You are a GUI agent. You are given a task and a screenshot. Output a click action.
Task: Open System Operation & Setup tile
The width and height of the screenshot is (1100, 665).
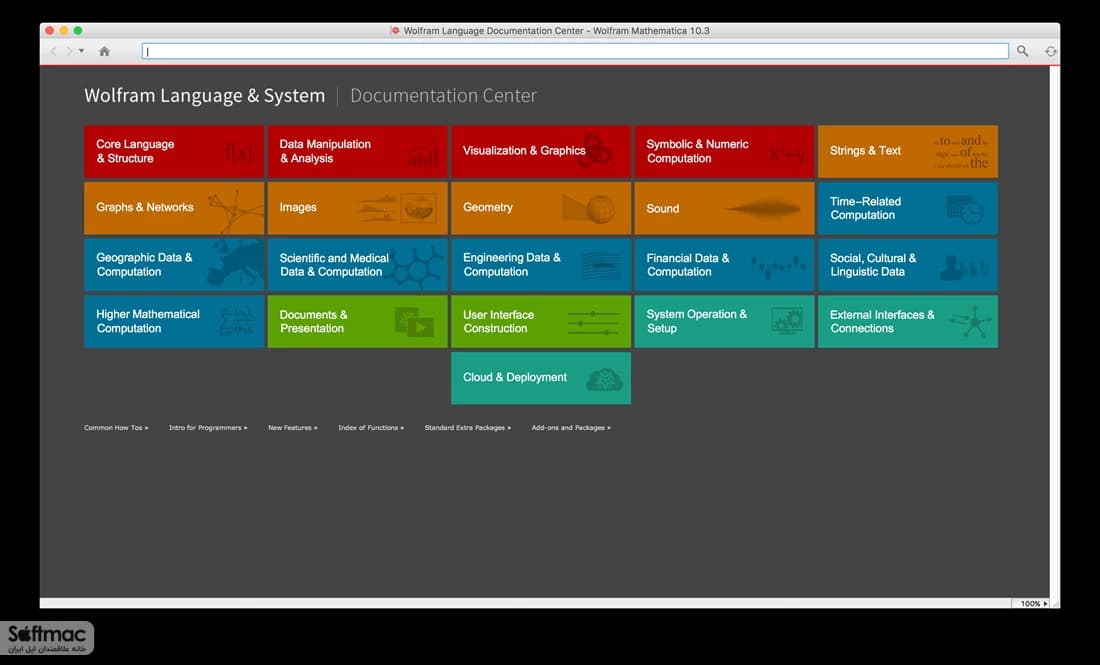[x=724, y=321]
